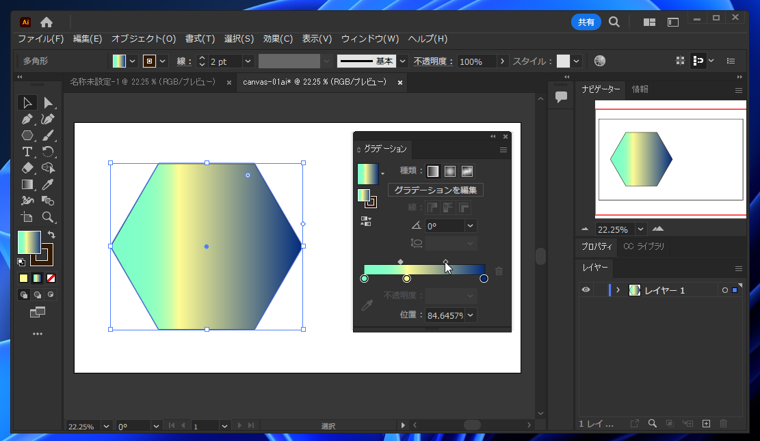
Task: Select the Type tool
Action: (x=27, y=152)
